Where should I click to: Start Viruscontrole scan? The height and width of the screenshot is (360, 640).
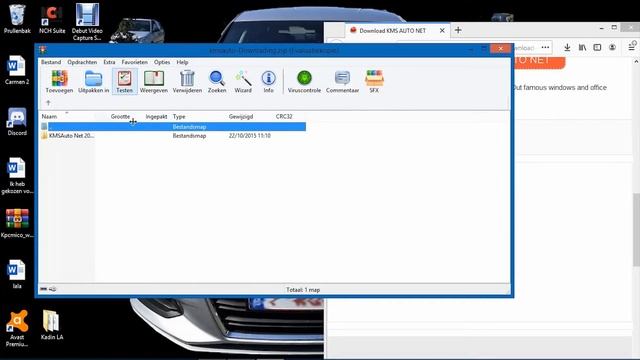point(304,81)
